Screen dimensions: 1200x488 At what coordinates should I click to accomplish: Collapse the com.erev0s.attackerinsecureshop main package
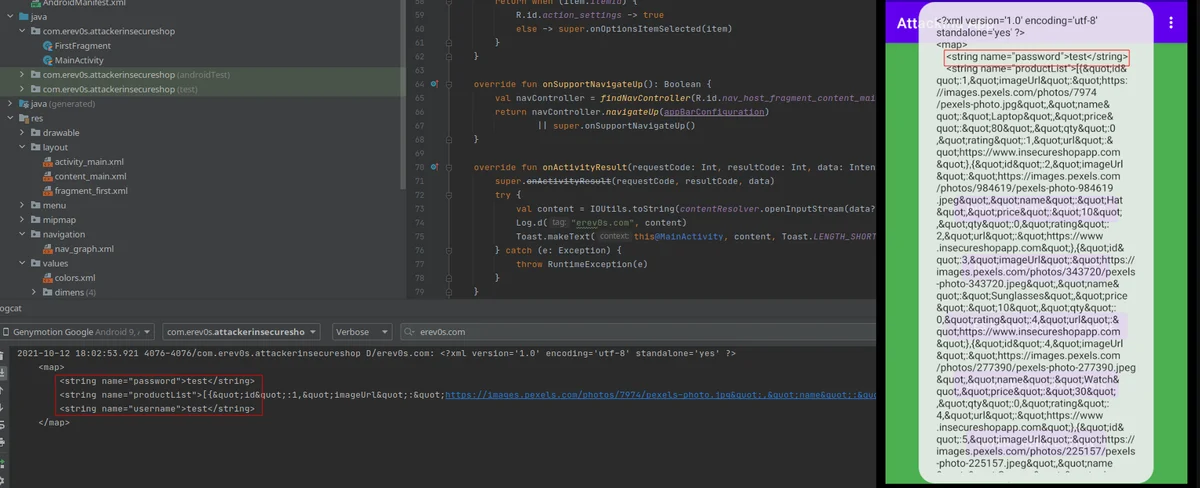coord(21,31)
